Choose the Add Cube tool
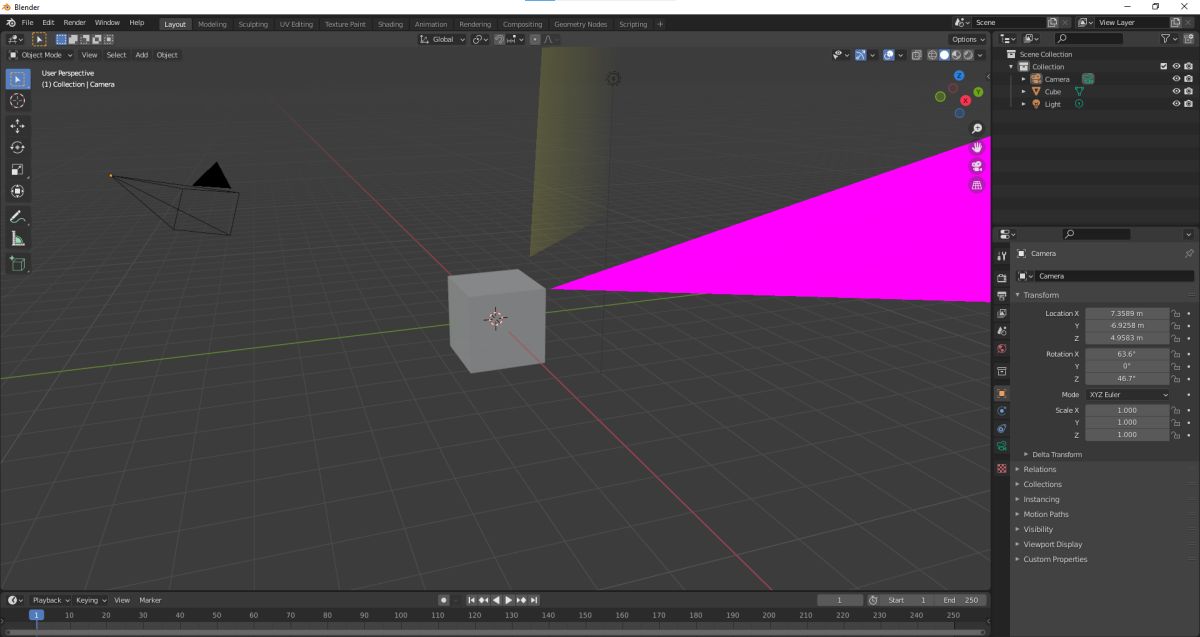The image size is (1200, 637). coord(18,264)
